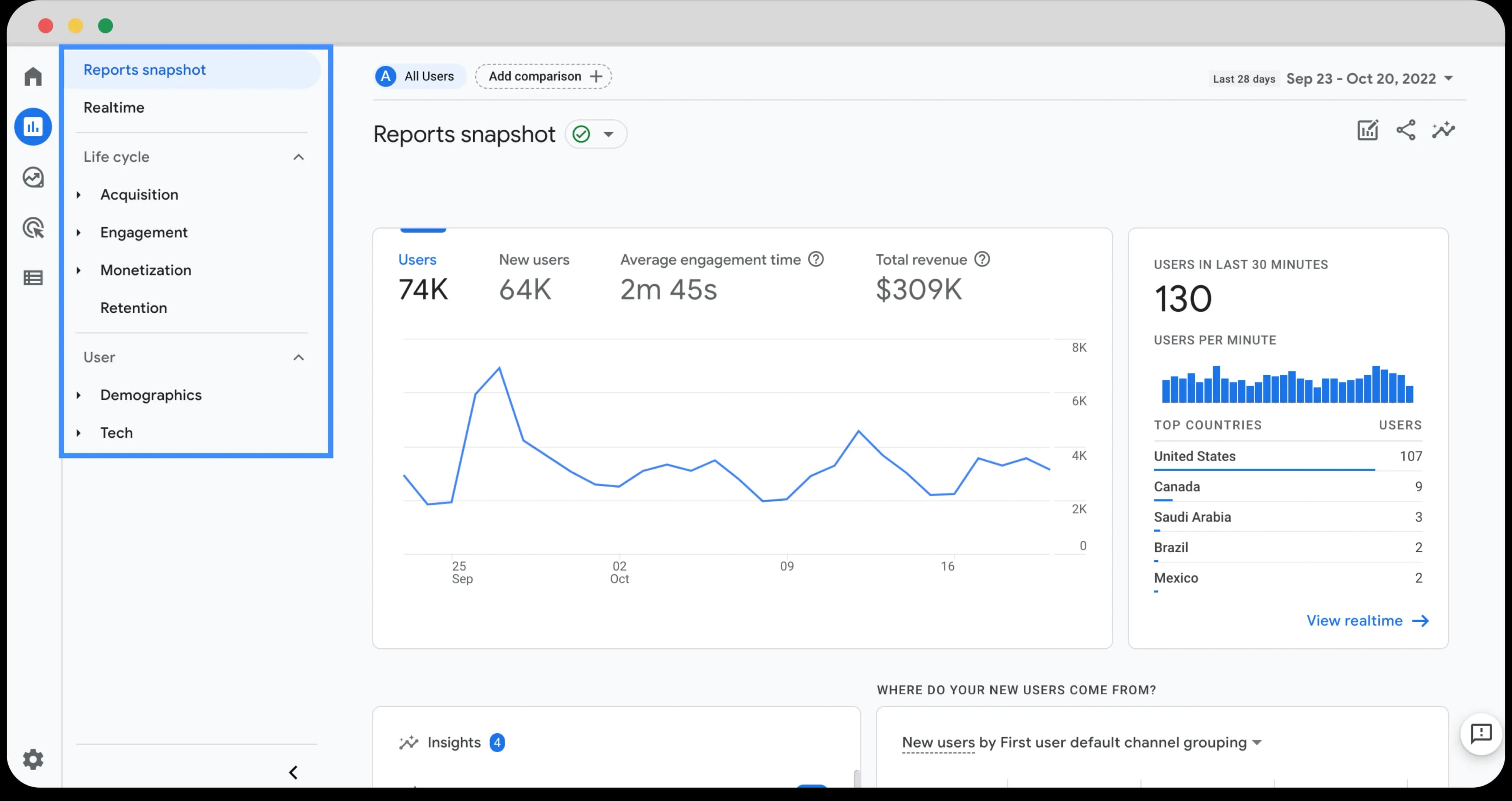Click the feedback chat bubble icon
The image size is (1512, 801).
1481,733
